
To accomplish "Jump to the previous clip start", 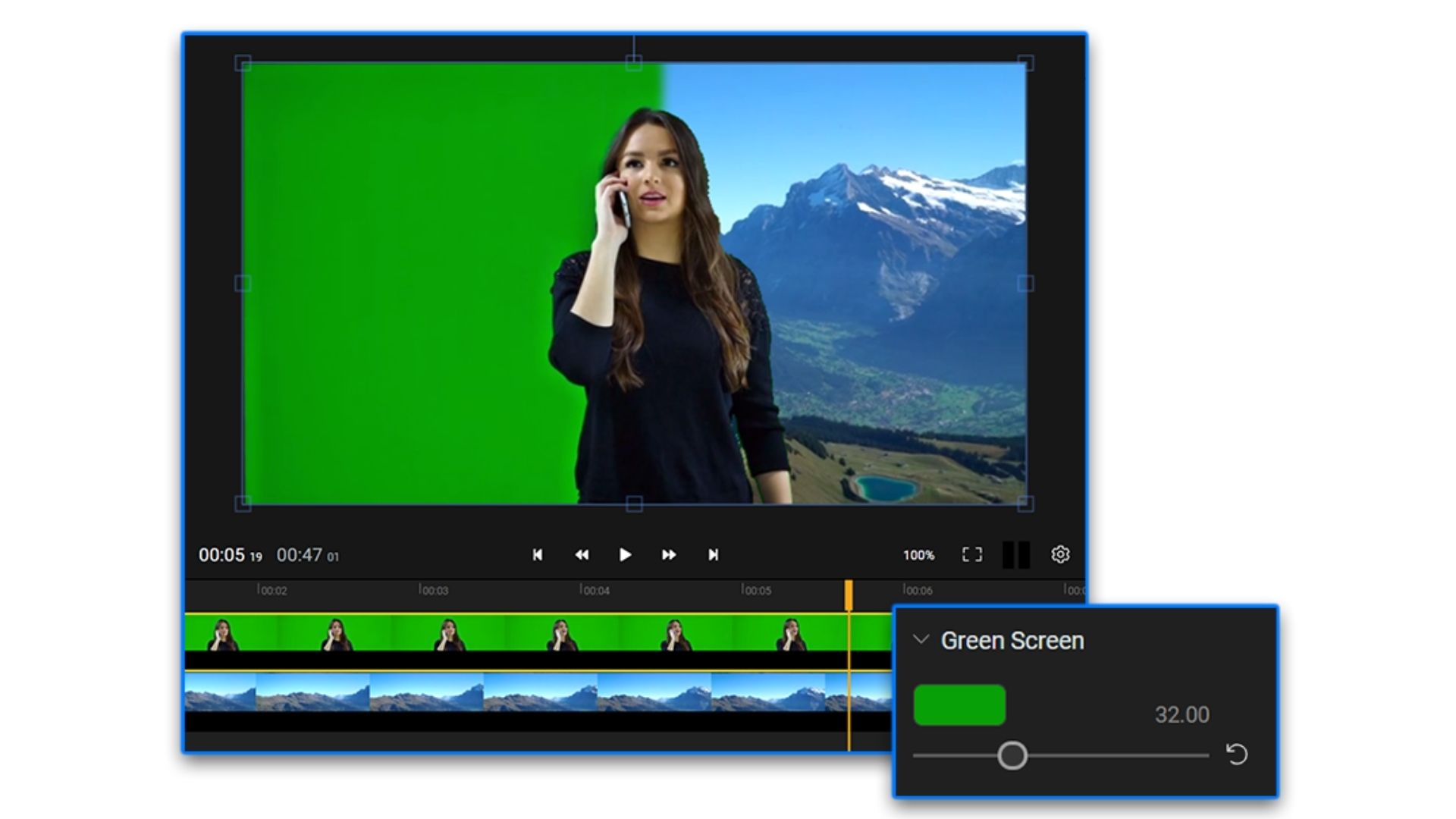I will tap(537, 555).
